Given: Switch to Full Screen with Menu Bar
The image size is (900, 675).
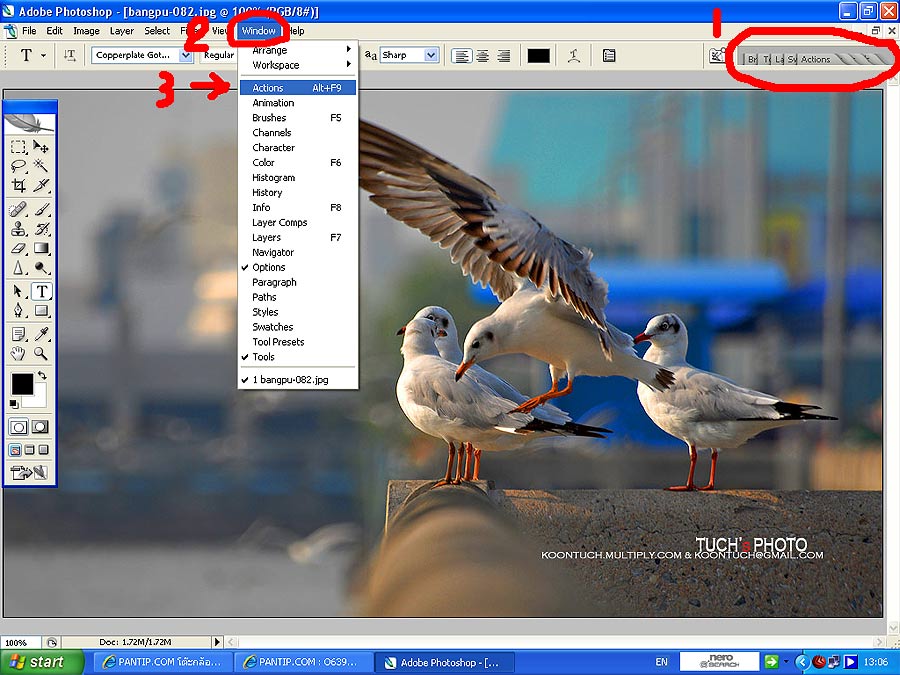Looking at the screenshot, I should click(30, 450).
